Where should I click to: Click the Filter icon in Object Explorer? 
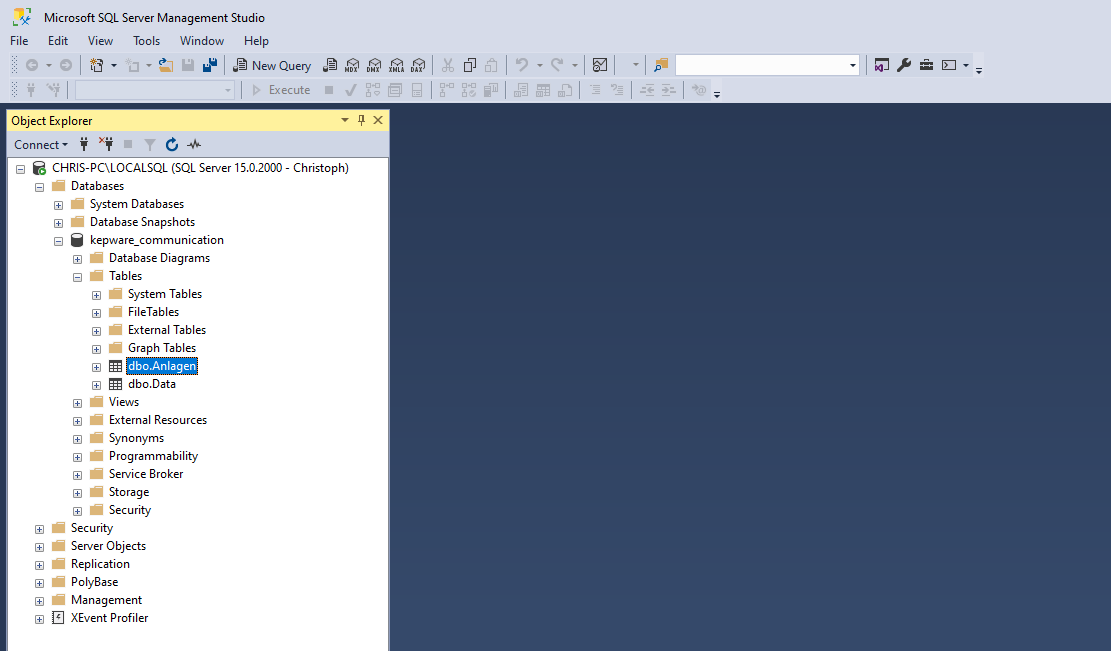pos(150,145)
